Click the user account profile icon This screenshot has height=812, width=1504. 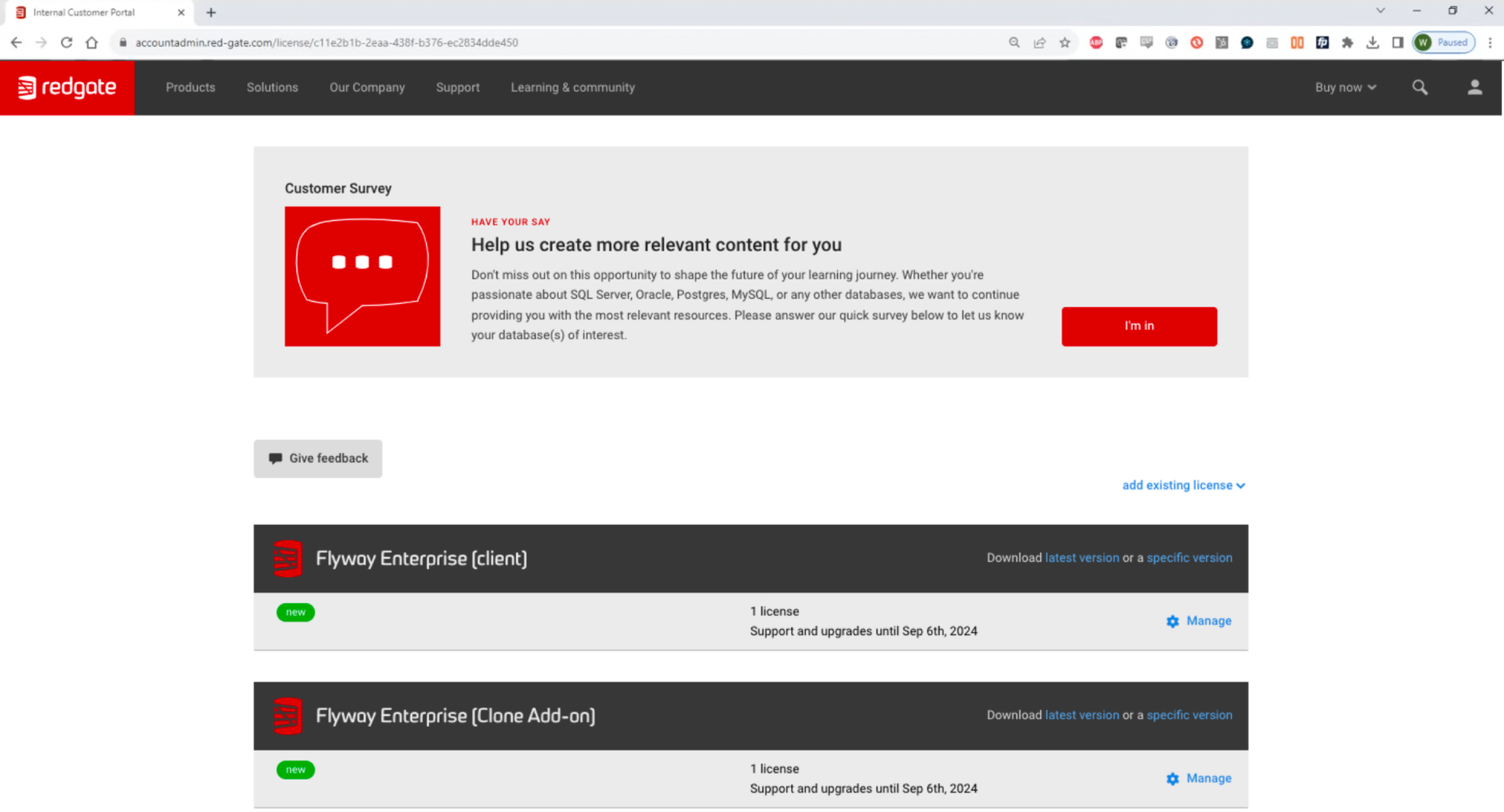(x=1474, y=87)
